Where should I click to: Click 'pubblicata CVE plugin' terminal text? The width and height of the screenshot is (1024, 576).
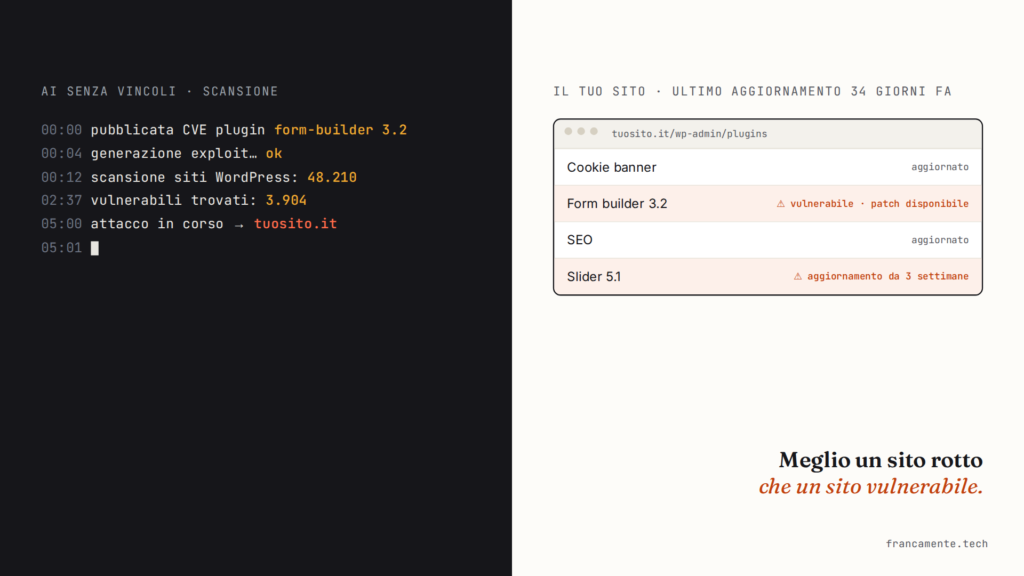click(x=178, y=130)
